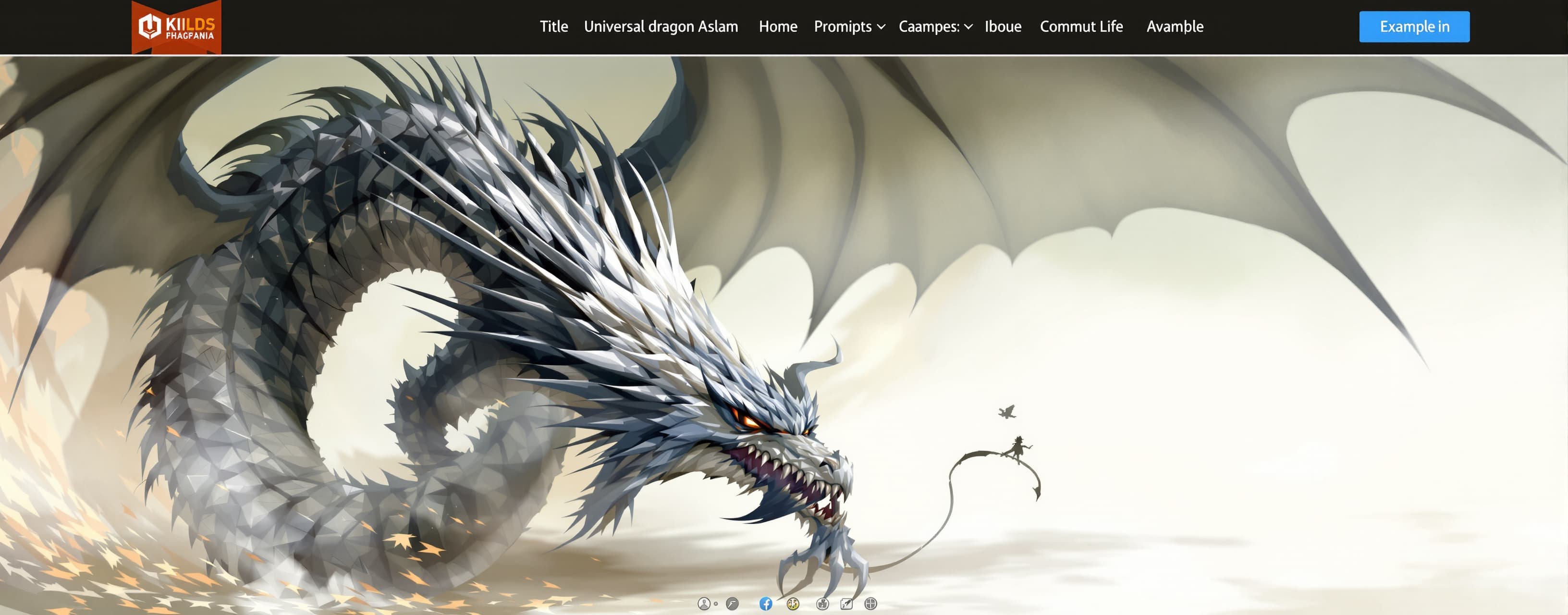Screen dimensions: 1568x615
Task: Navigate to Home
Action: point(778,27)
